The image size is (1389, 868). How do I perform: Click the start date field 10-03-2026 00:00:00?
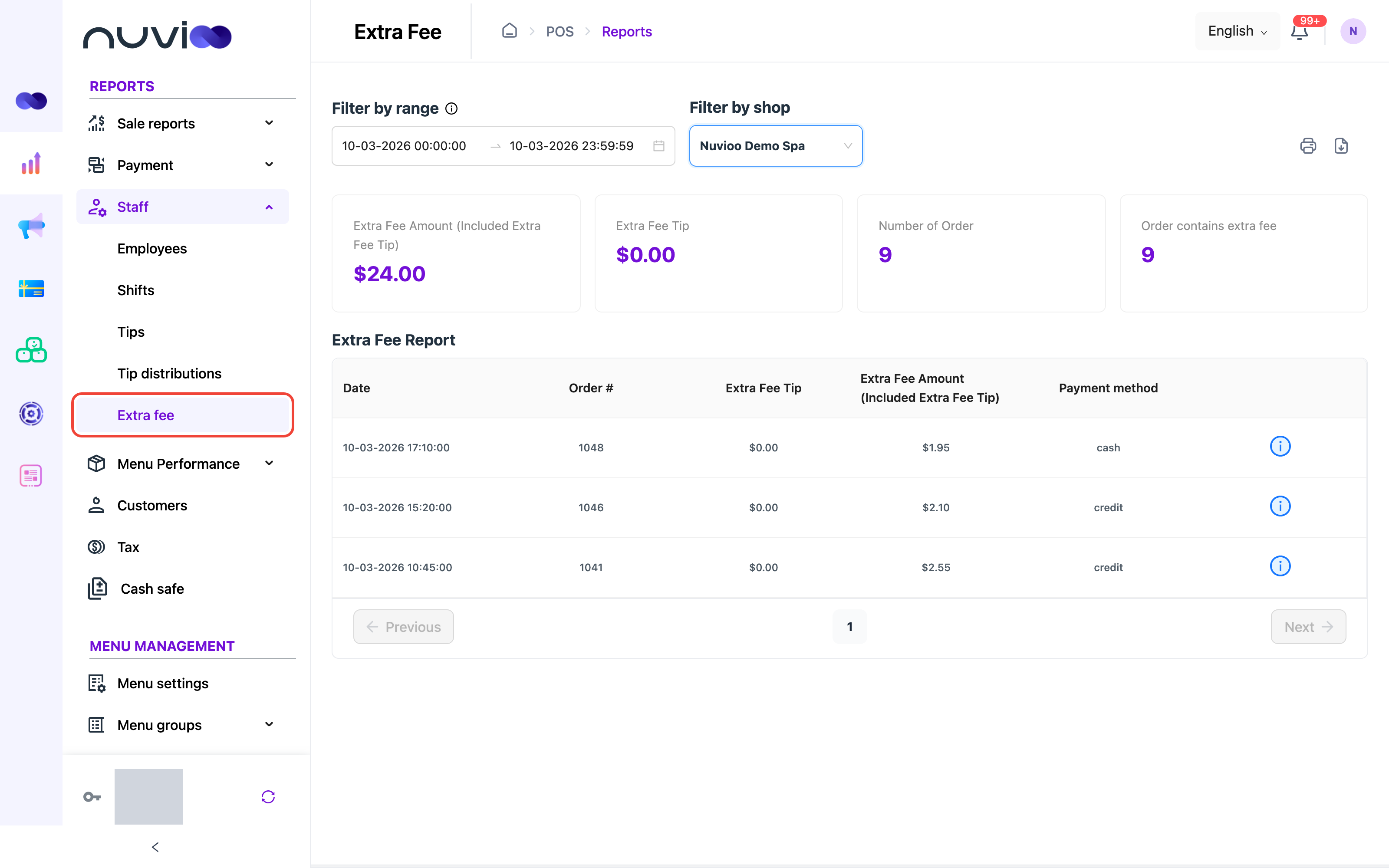pos(404,146)
